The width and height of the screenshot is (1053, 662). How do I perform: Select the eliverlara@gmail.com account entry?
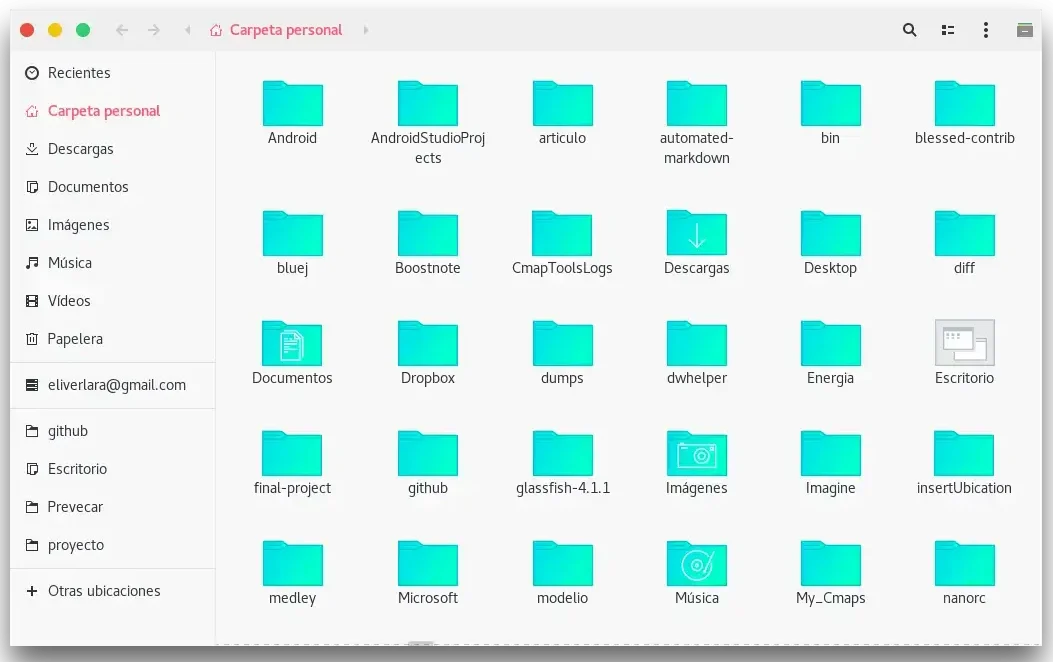click(112, 385)
